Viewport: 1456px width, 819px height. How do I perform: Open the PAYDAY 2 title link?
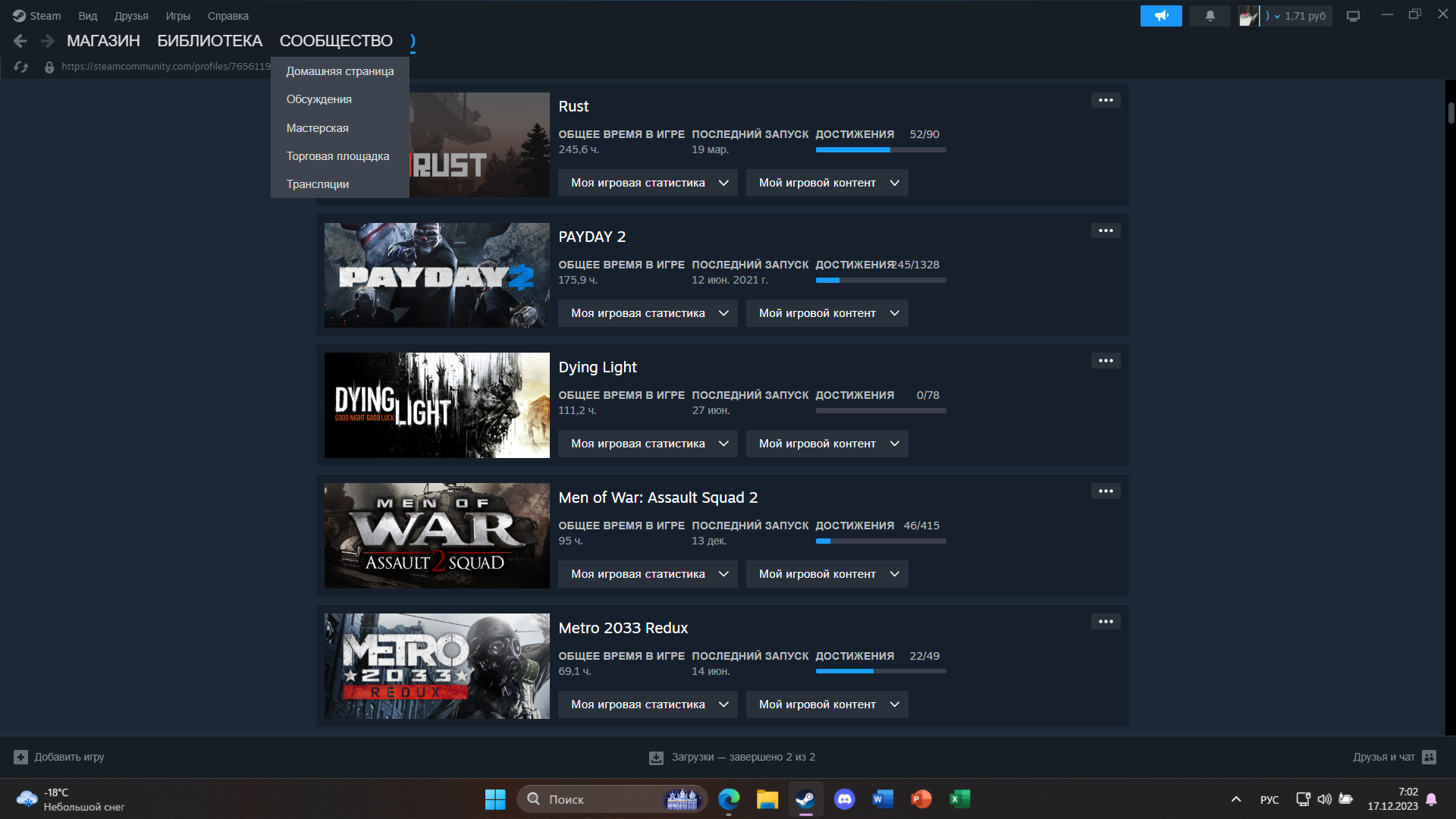point(592,237)
